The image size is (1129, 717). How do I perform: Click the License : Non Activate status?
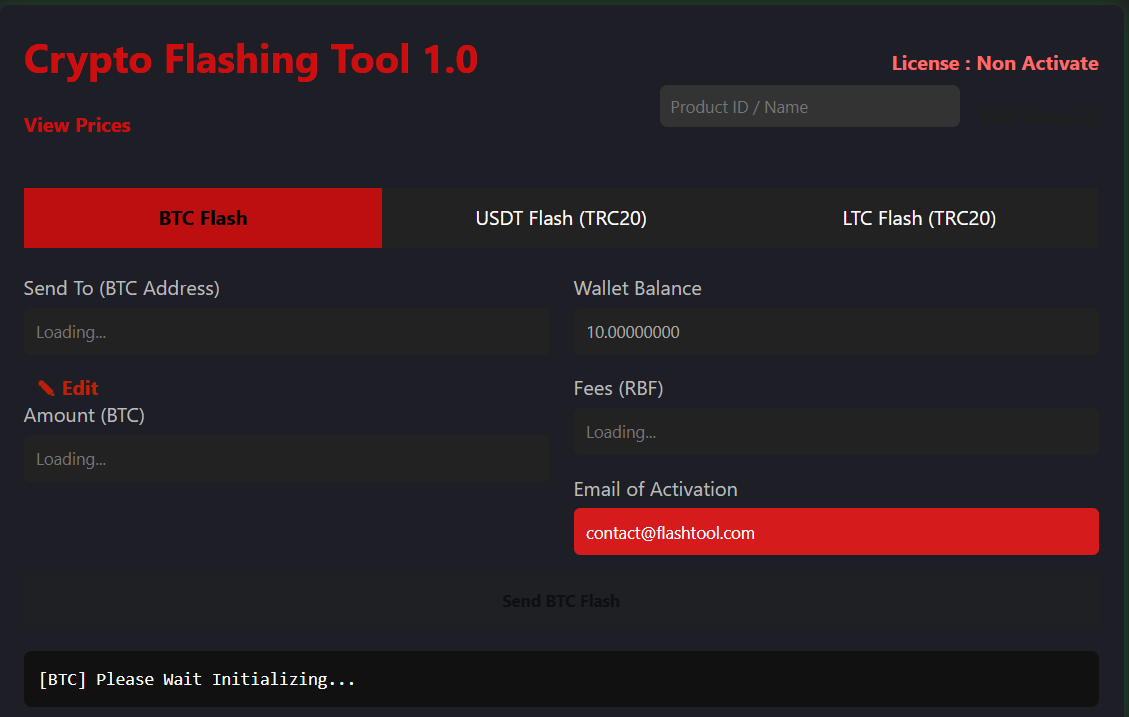pos(995,64)
